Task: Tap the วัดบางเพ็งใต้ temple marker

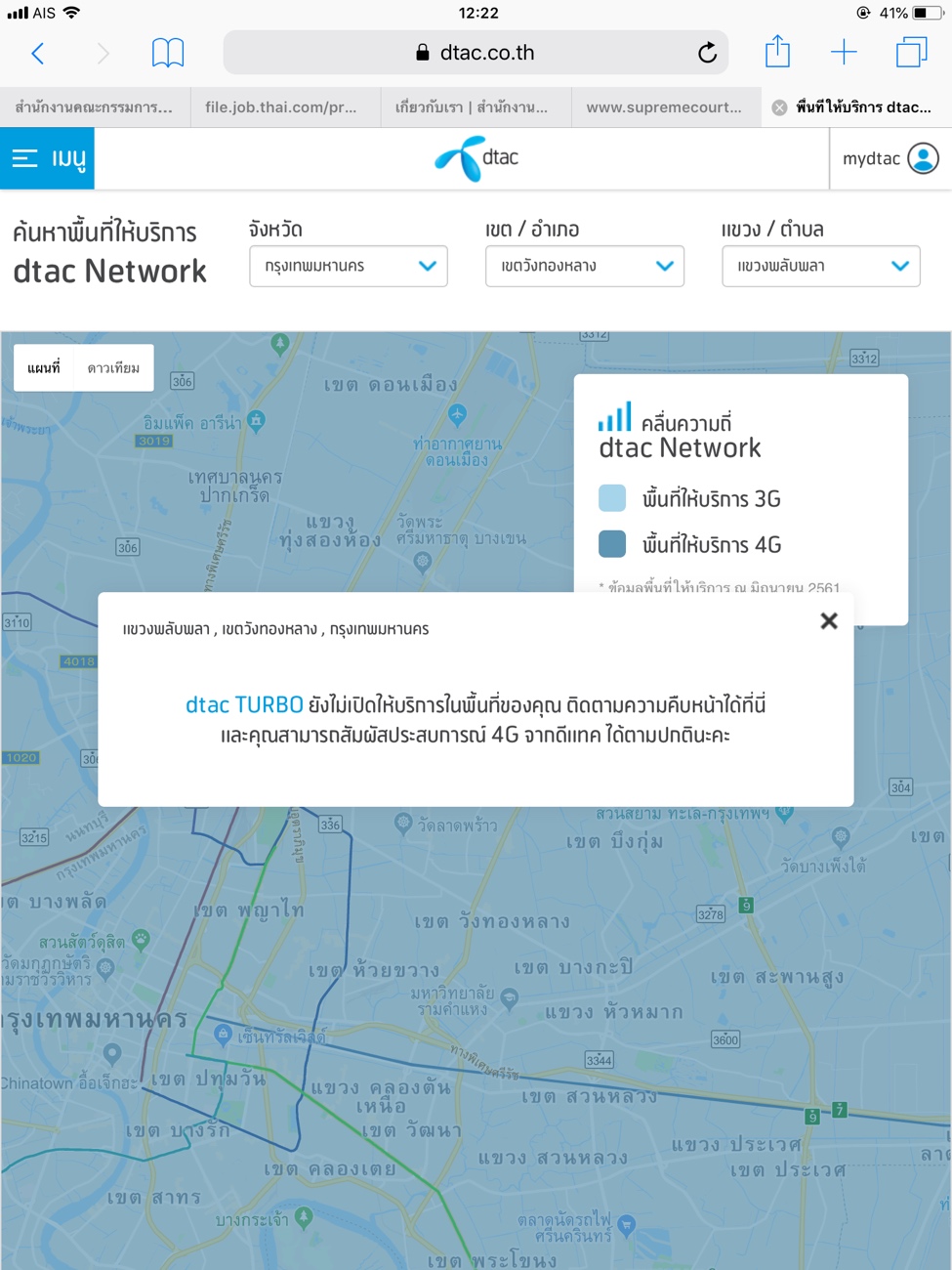Action: pos(841,837)
